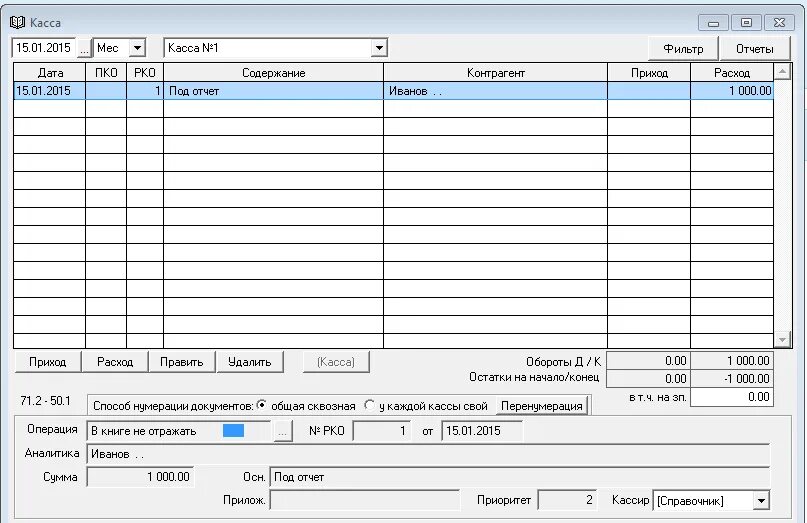807x523 pixels.
Task: Click the 'в т.ч. на зп.' value field
Action: 732,397
